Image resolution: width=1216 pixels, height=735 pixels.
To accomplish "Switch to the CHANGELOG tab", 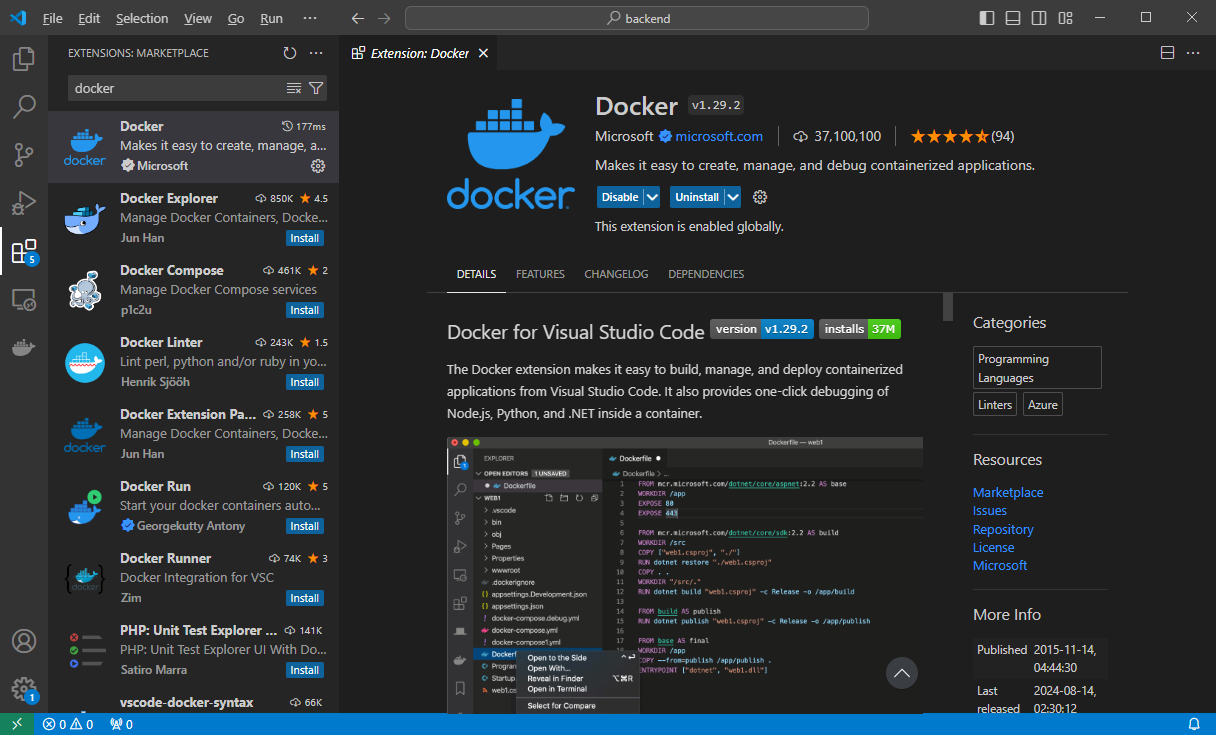I will tap(616, 274).
